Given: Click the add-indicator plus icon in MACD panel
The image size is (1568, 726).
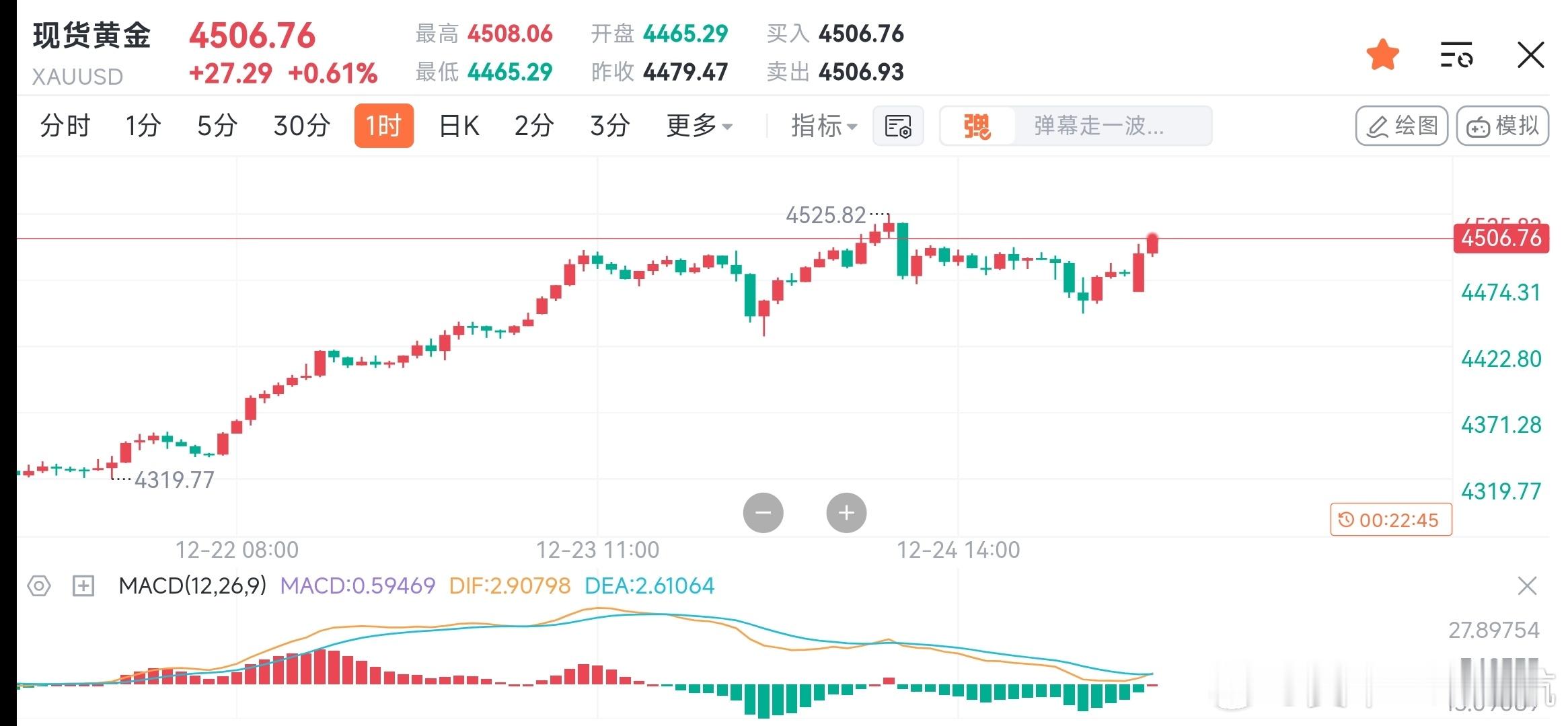Looking at the screenshot, I should 82,586.
